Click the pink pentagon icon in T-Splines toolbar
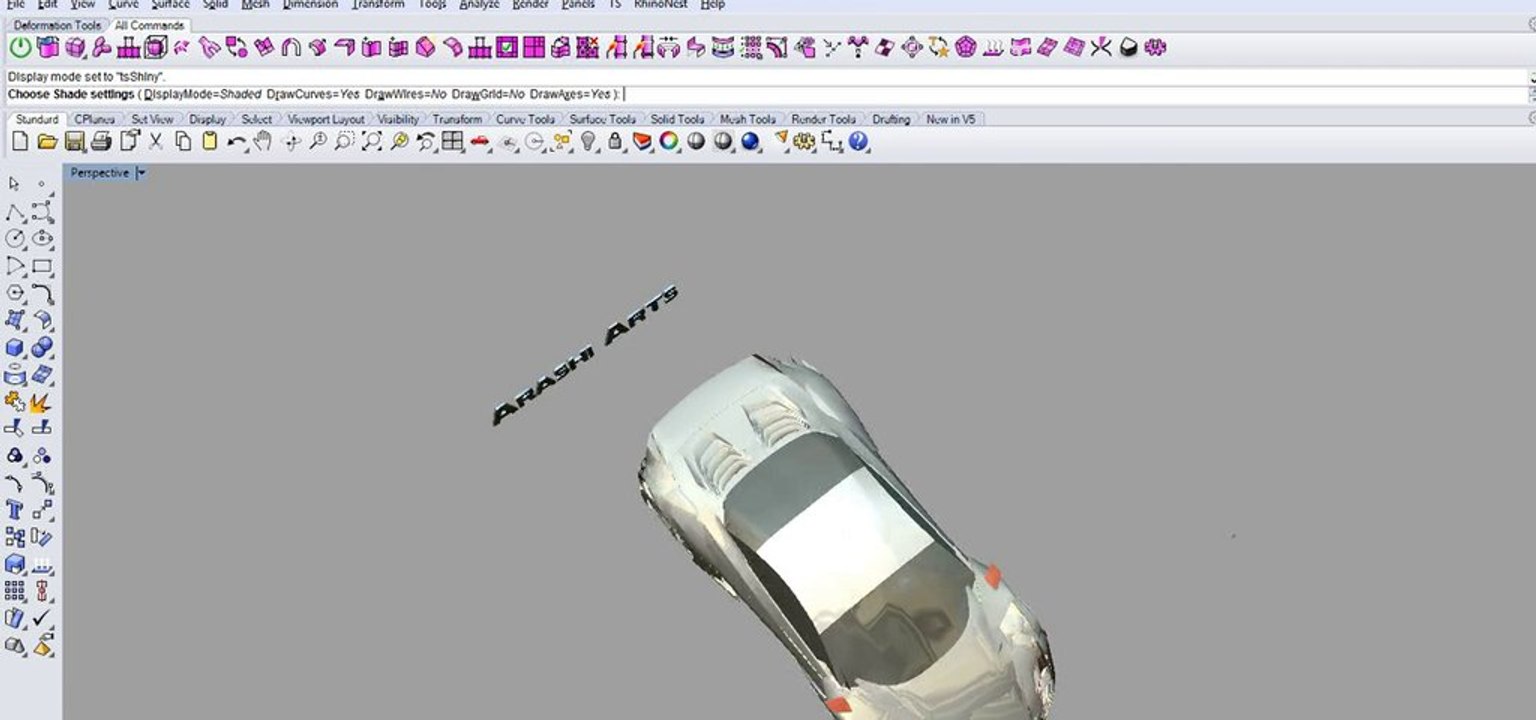 click(965, 47)
